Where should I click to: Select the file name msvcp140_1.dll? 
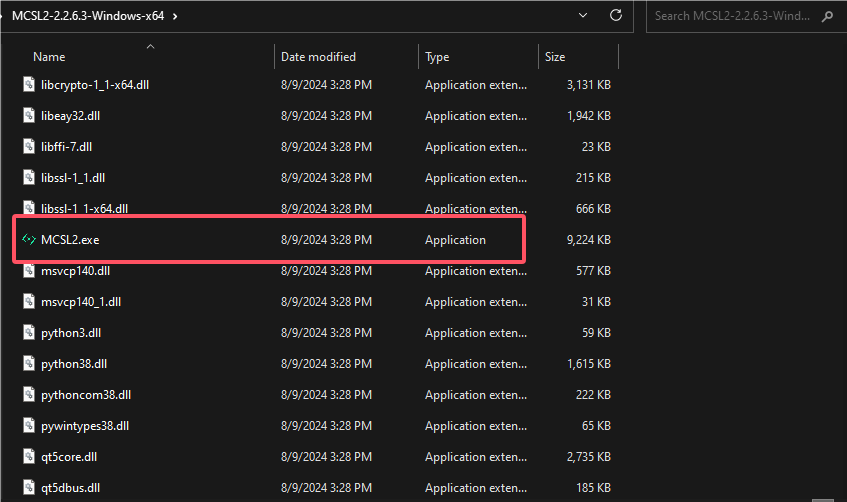click(x=81, y=302)
